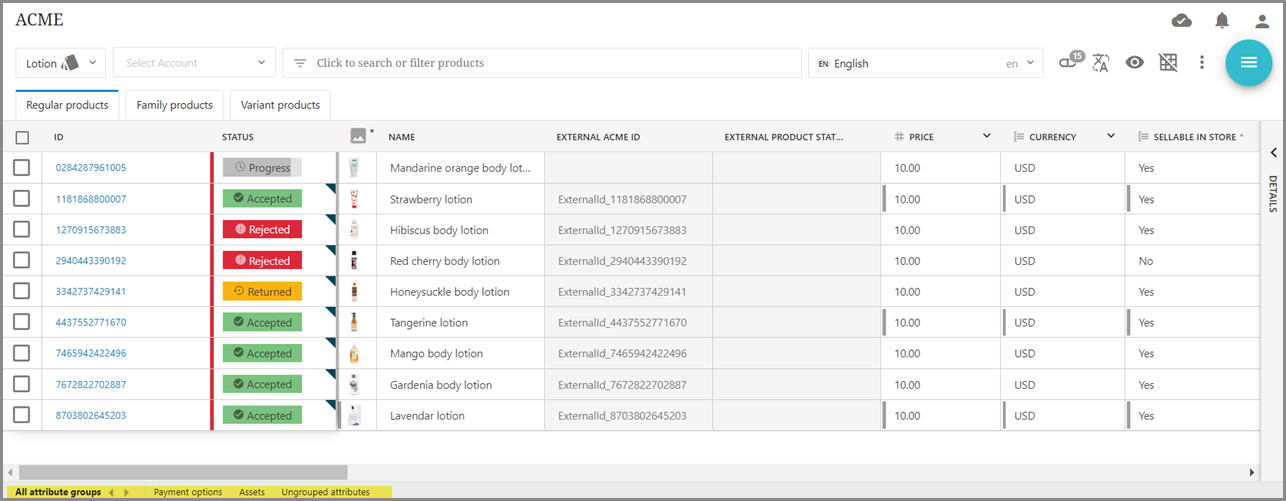The image size is (1286, 501).
Task: Click the cloud sync status icon
Action: [1181, 21]
